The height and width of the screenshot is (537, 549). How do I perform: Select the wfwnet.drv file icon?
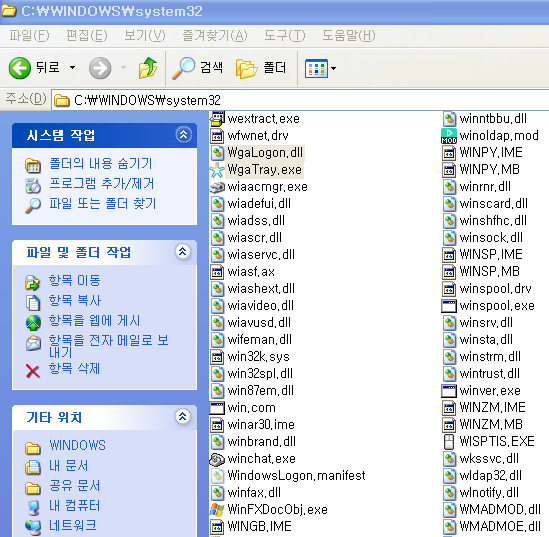coord(217,136)
